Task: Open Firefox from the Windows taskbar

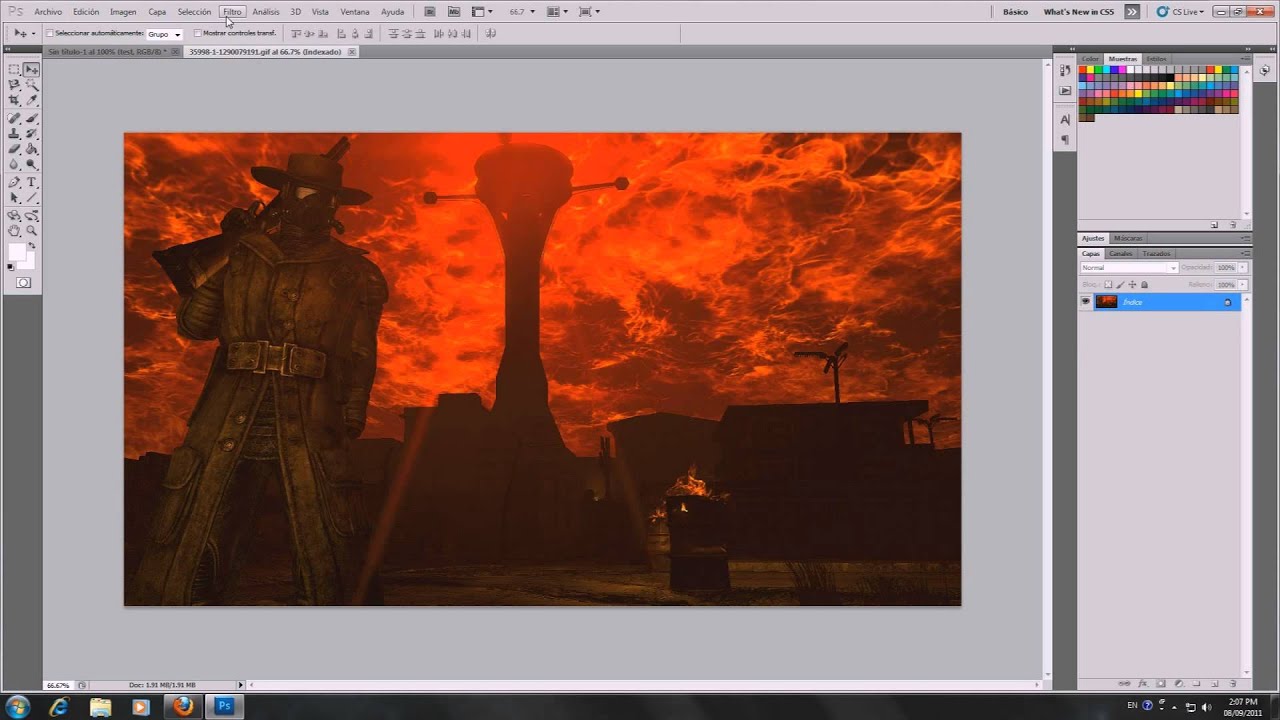Action: point(182,706)
